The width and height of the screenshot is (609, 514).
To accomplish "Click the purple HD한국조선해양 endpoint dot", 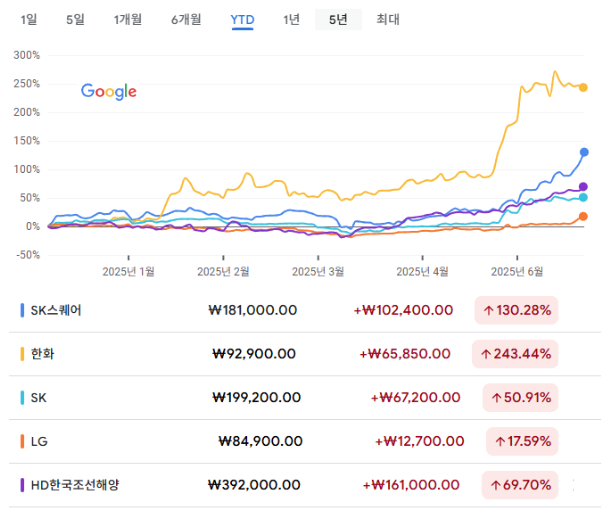I will tap(583, 187).
